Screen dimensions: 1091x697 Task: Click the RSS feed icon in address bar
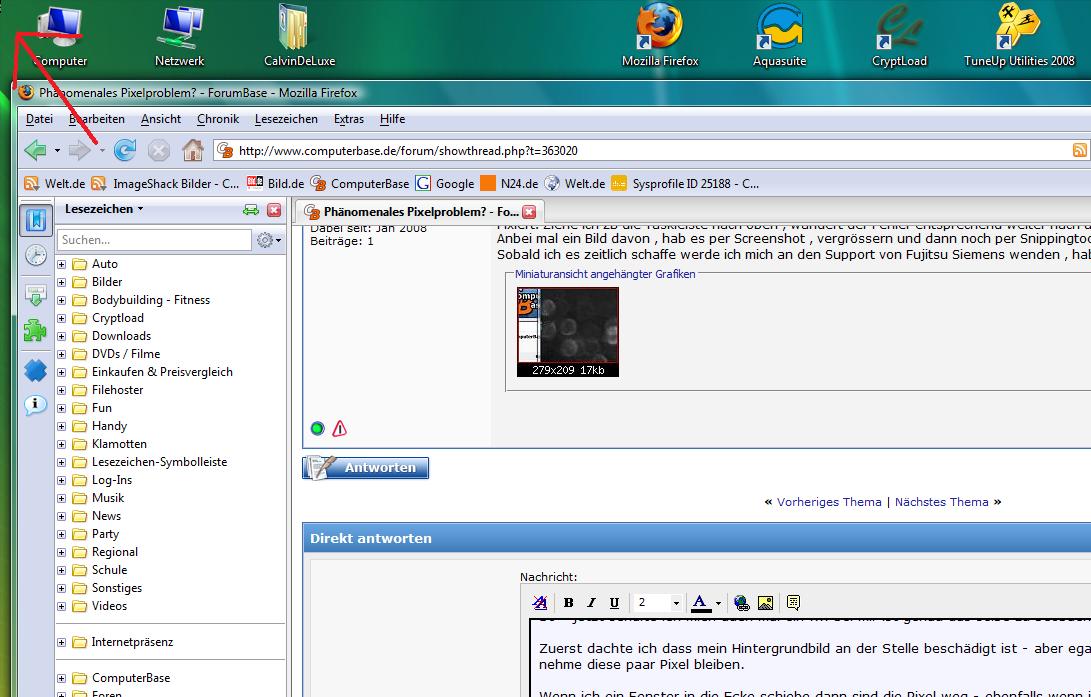(x=1079, y=150)
